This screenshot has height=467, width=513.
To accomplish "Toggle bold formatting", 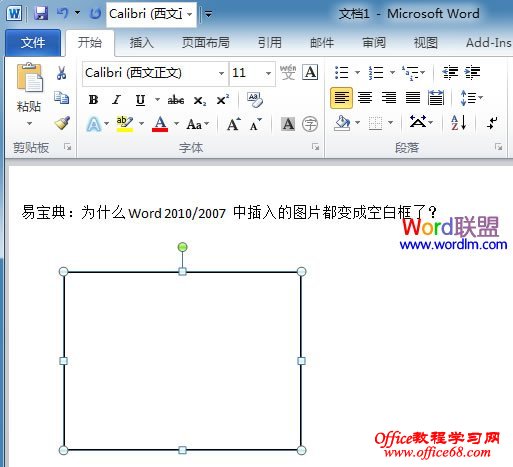I will pos(93,100).
